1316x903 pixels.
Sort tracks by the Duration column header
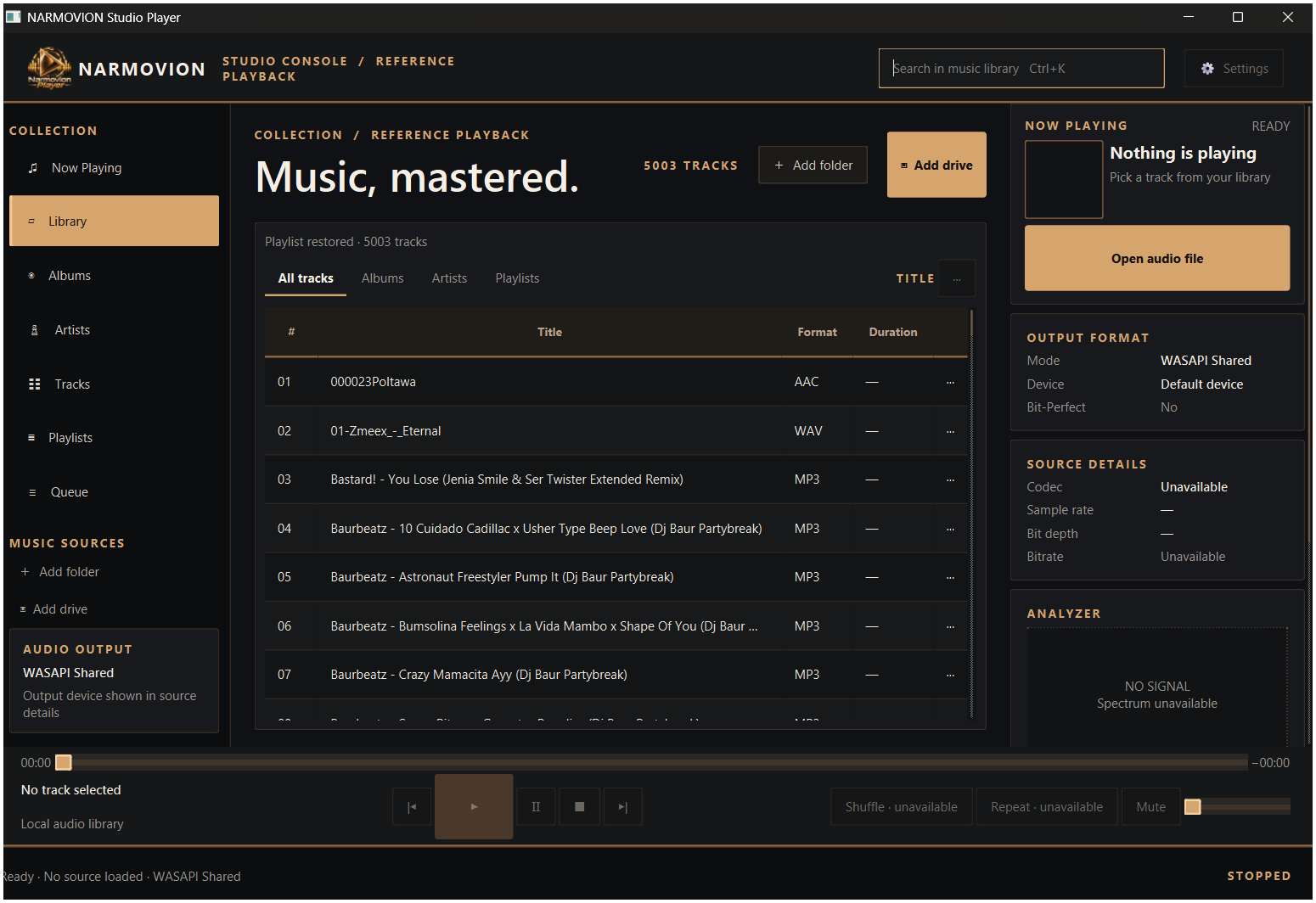893,333
